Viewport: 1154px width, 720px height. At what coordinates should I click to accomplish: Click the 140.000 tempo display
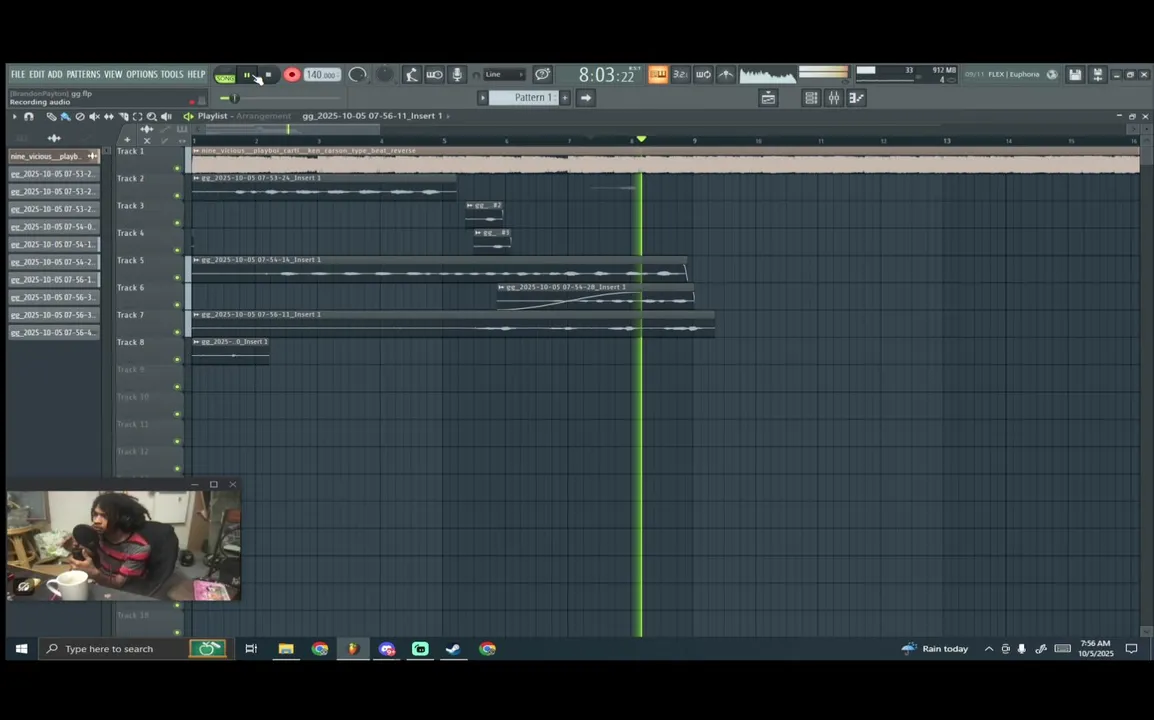322,75
